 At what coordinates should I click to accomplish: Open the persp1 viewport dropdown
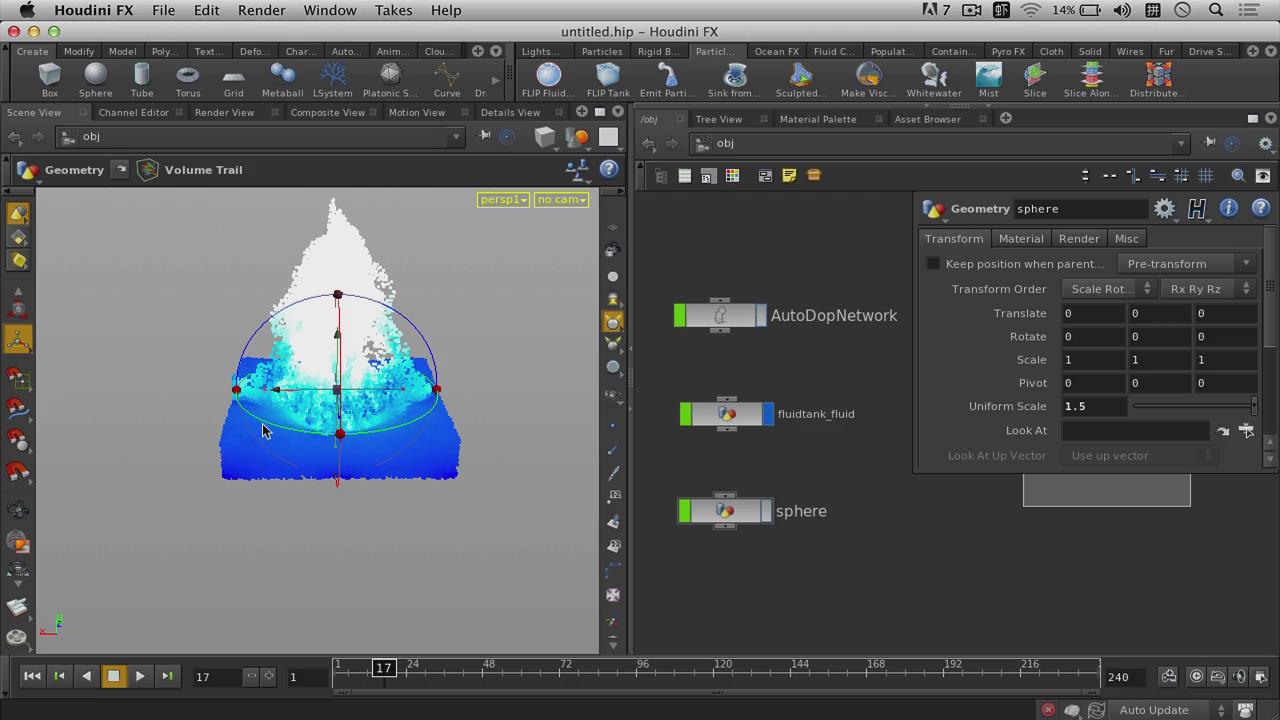pyautogui.click(x=504, y=200)
